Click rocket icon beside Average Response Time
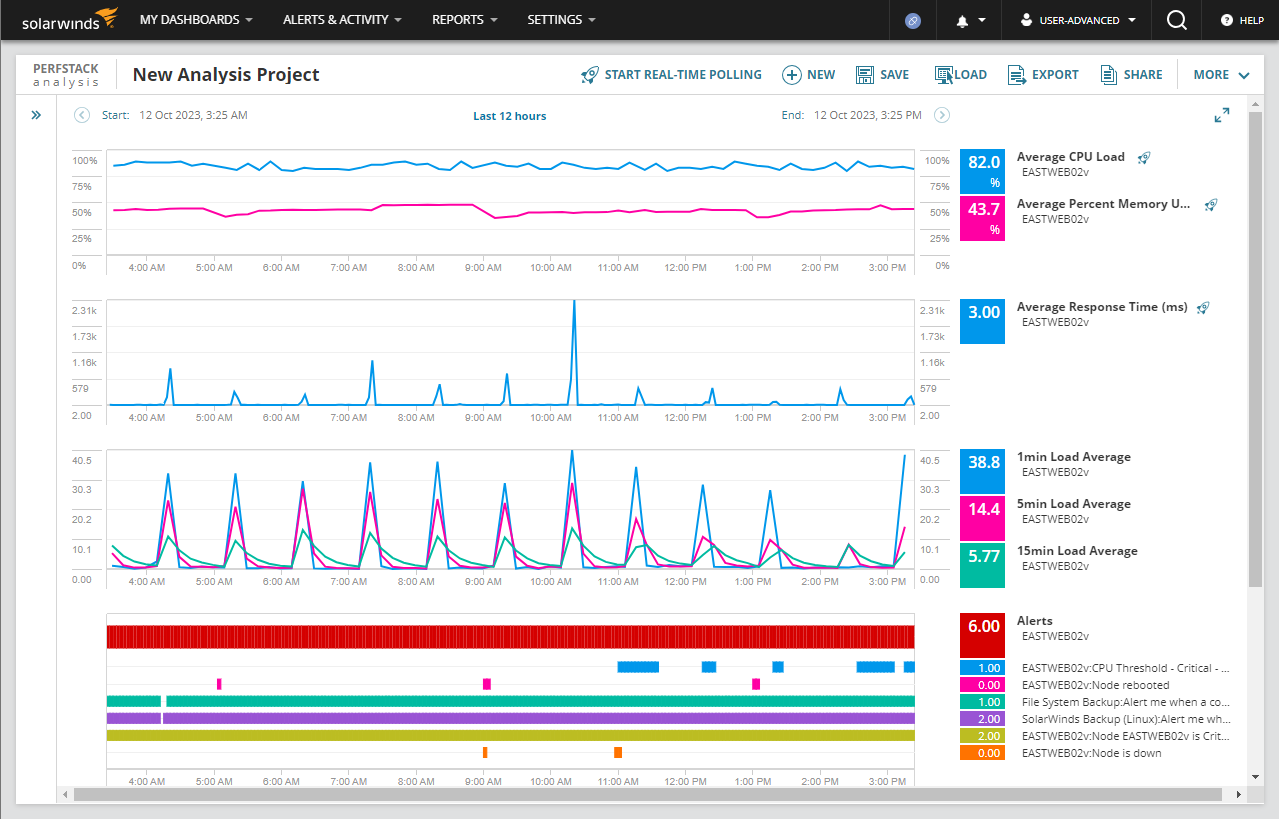Screen dimensions: 1279x819 (x=1203, y=307)
